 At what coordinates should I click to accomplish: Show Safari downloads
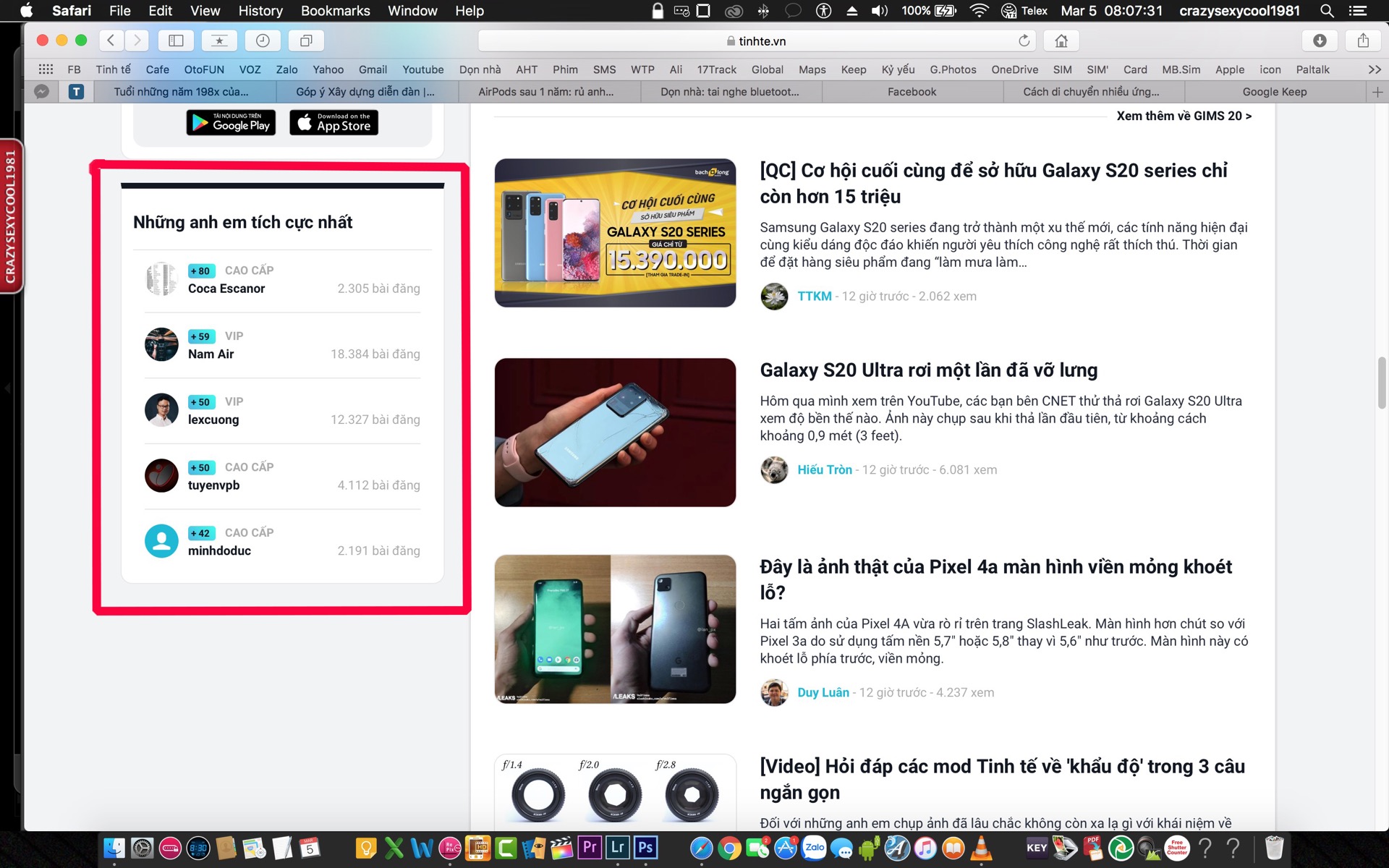pyautogui.click(x=1320, y=41)
